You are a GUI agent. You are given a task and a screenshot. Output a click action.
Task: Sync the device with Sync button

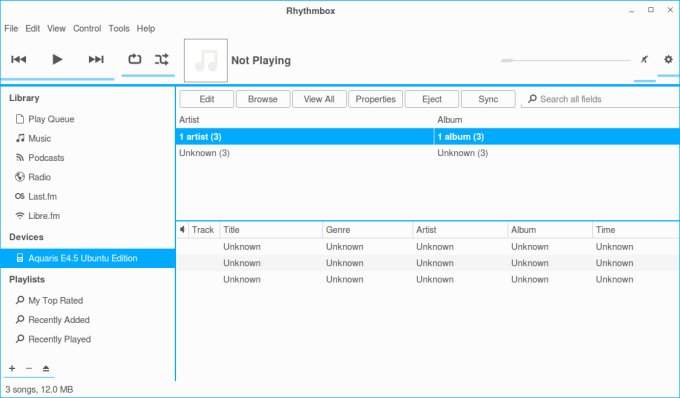[488, 99]
